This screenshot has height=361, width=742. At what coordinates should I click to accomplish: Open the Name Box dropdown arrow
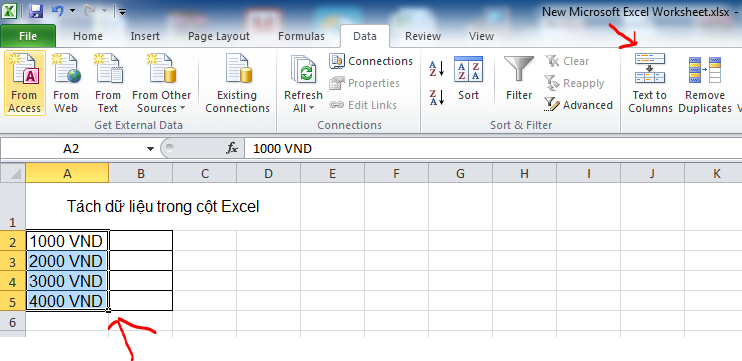[150, 149]
